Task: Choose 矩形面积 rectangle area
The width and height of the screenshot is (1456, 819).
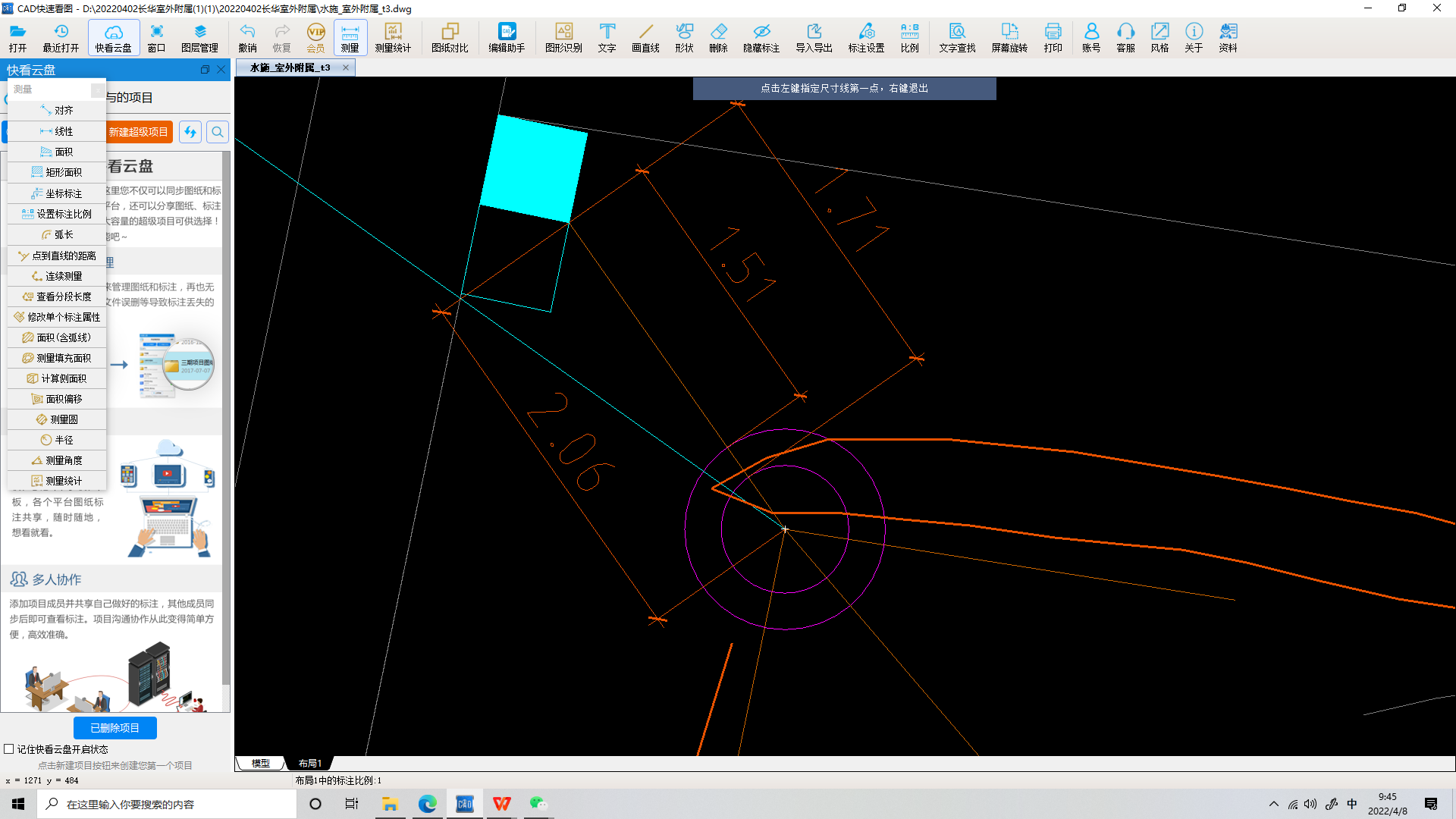Action: point(57,172)
